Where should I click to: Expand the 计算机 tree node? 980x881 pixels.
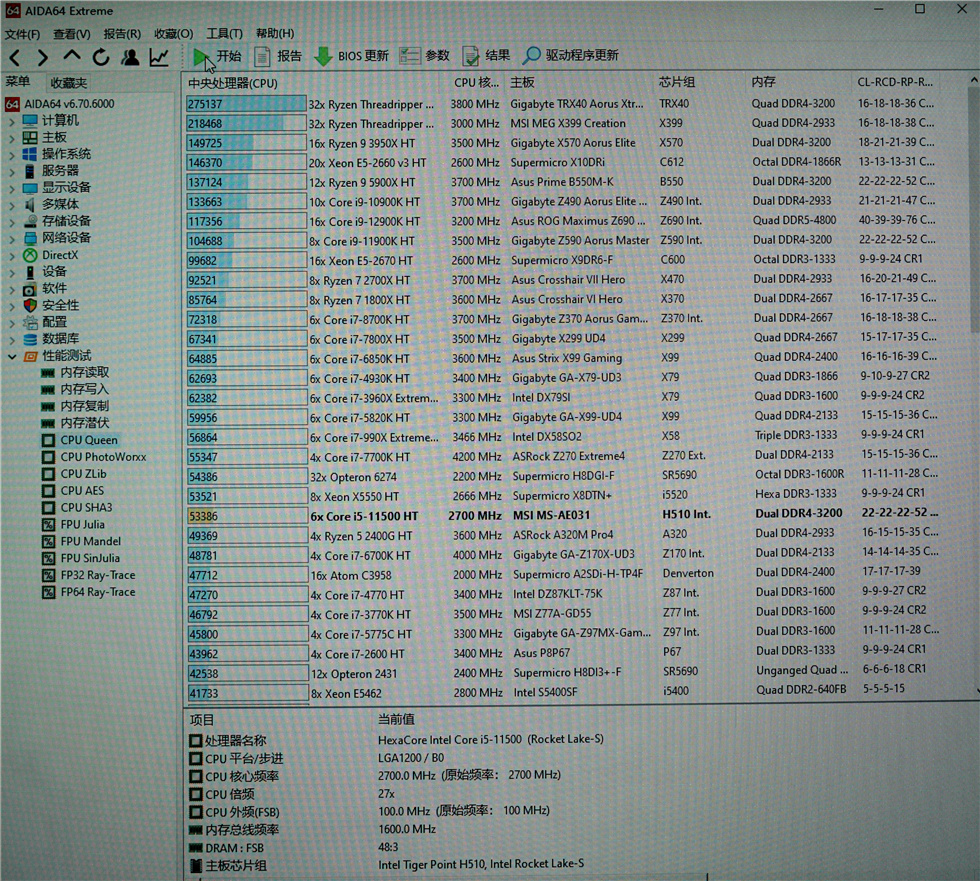pos(12,121)
